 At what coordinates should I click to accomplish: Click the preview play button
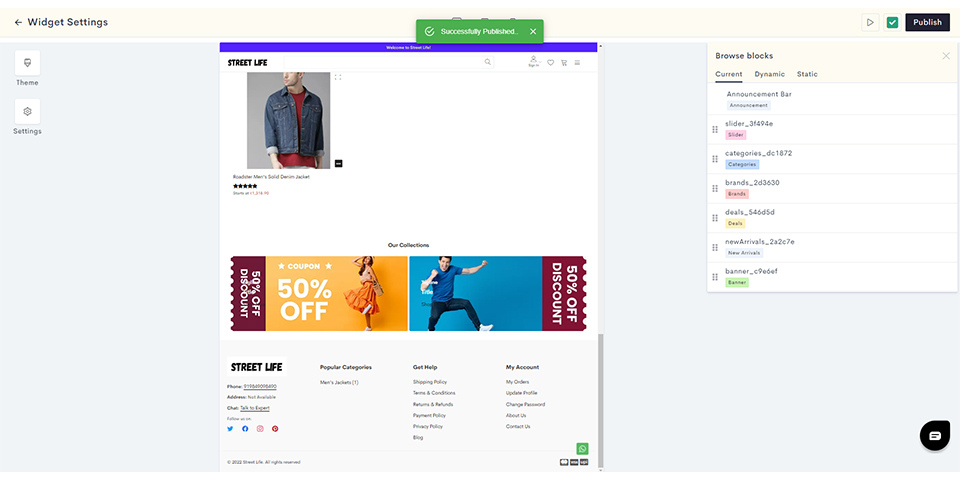pos(870,23)
